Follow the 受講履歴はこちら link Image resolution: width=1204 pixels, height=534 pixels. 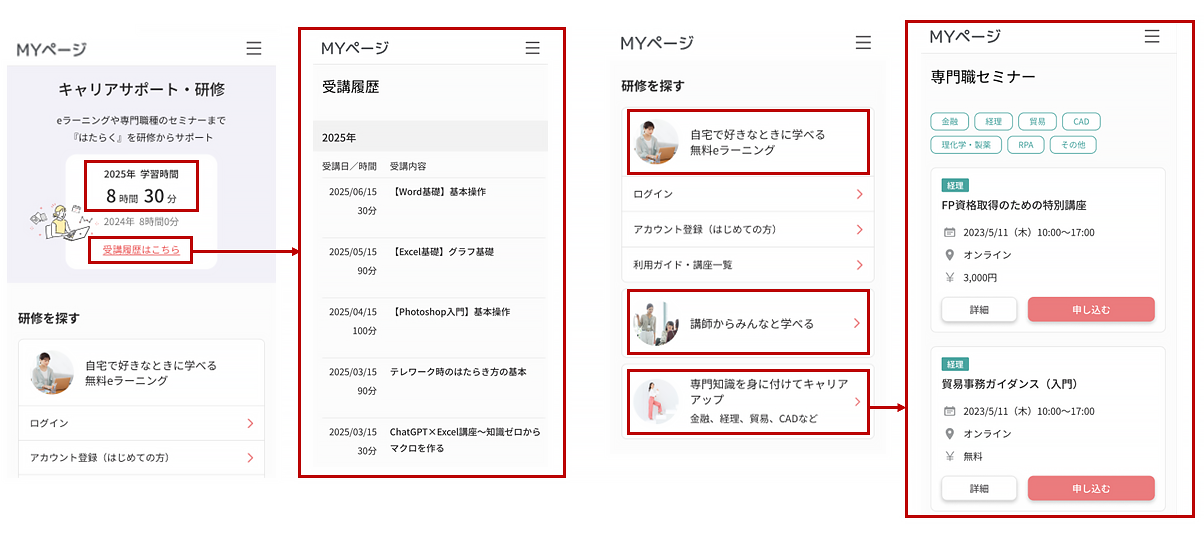(141, 250)
